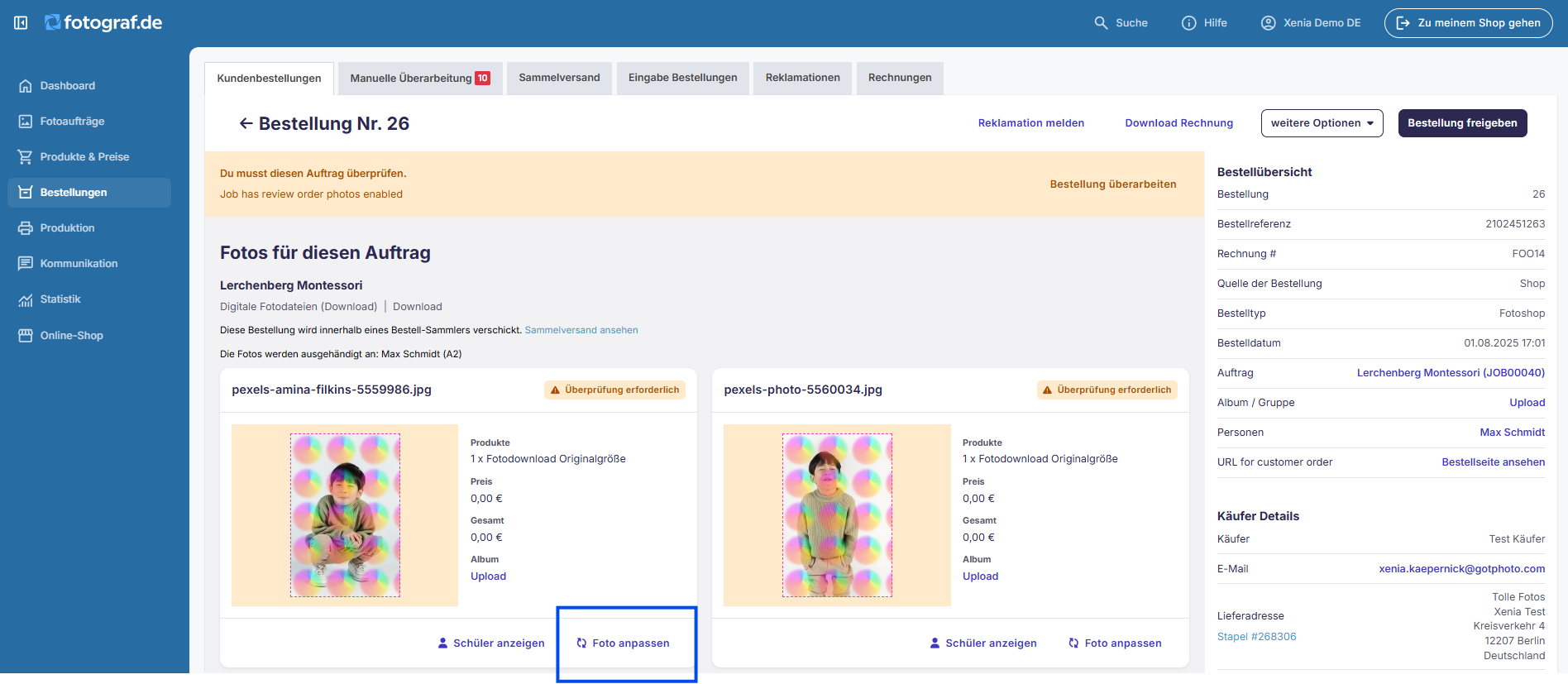Click the red 10 badge on Manuelle Überarbeitung

coord(482,79)
